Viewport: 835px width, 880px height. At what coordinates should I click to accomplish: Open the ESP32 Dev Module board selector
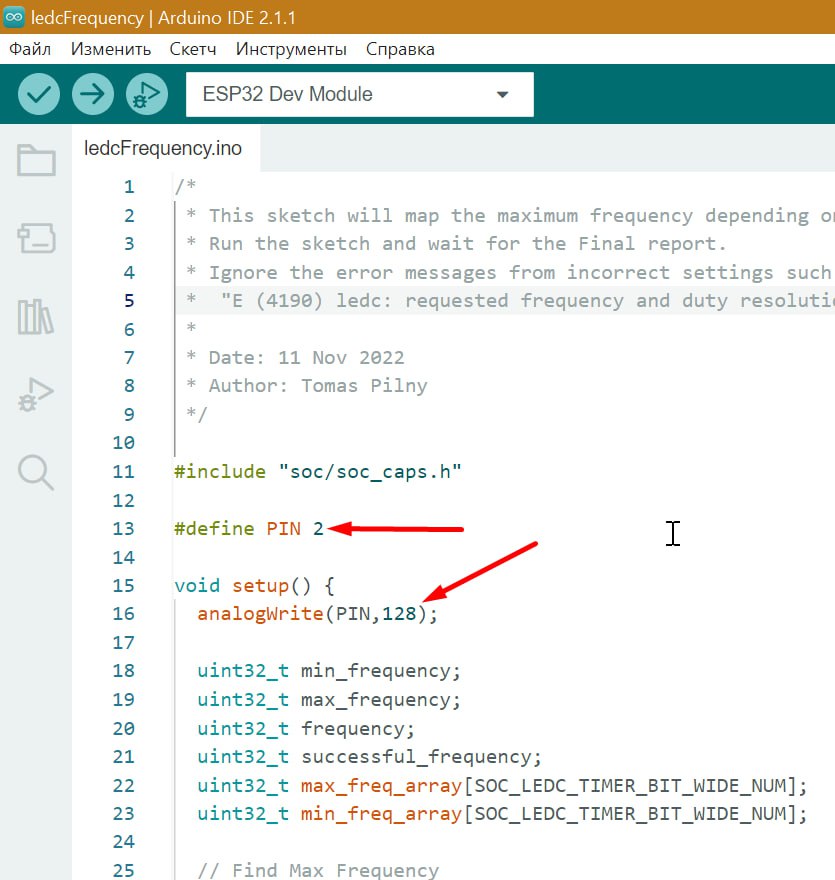tap(360, 94)
